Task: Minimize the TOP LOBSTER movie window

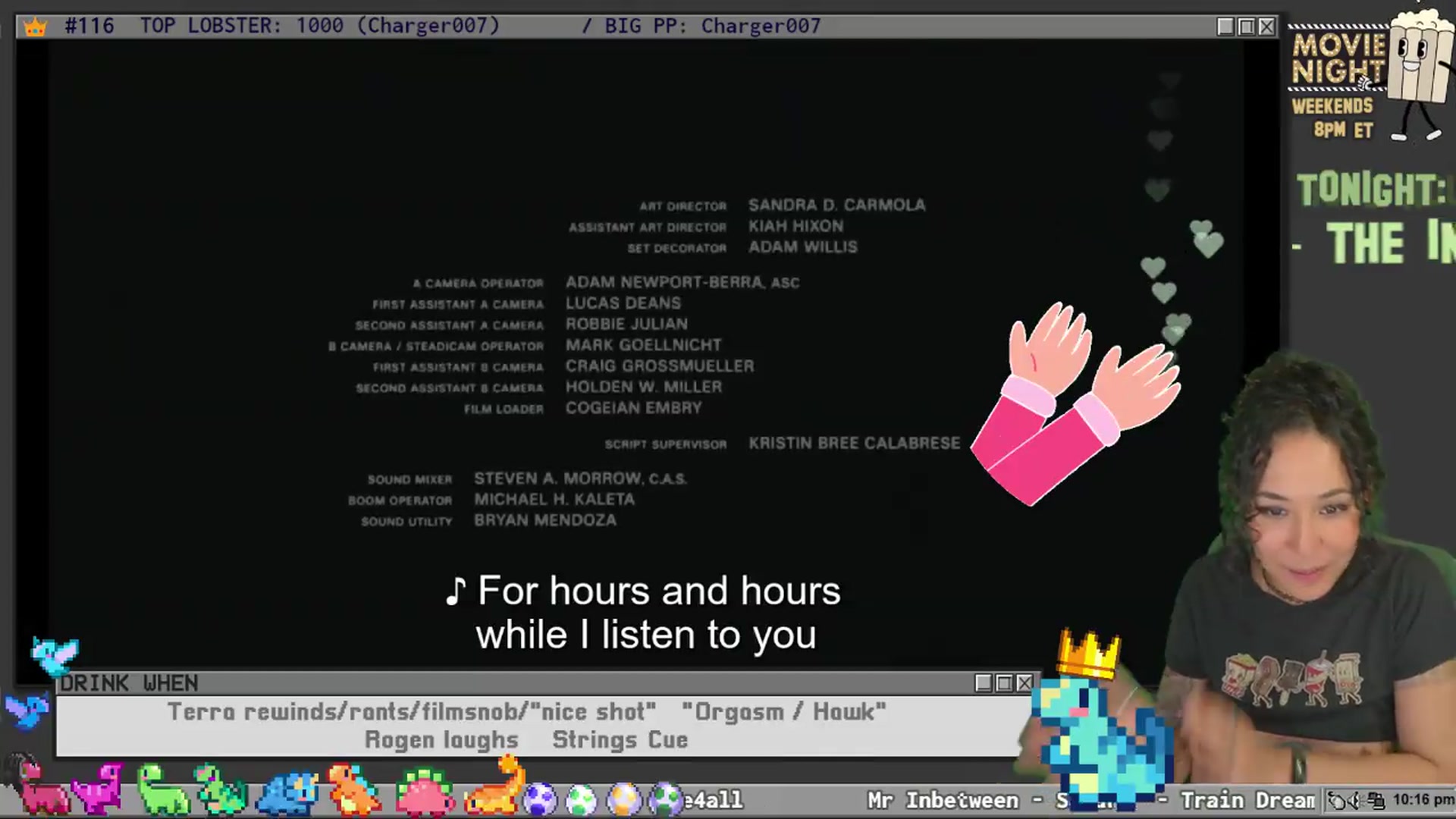Action: [1225, 27]
